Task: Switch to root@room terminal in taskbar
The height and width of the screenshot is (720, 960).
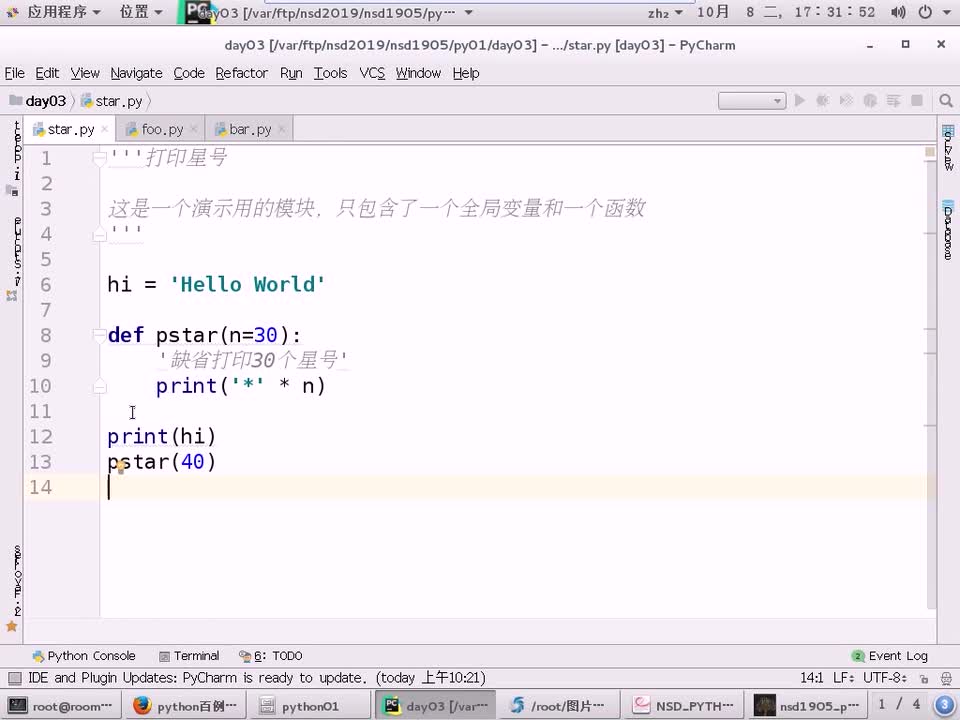Action: [59, 706]
